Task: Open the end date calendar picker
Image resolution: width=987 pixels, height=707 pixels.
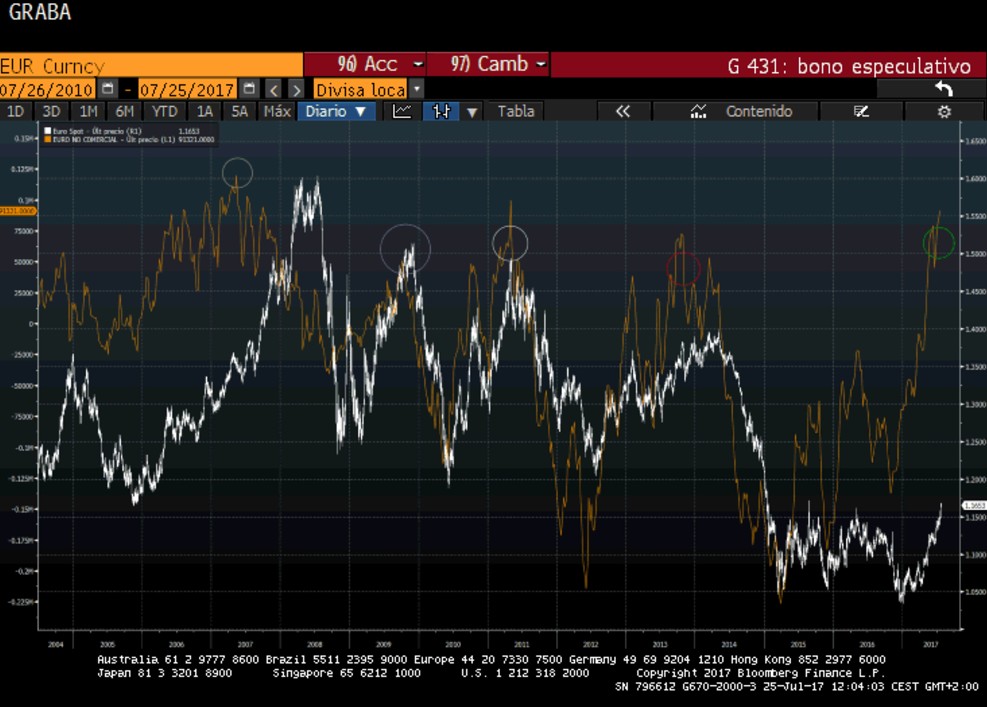Action: (x=250, y=89)
